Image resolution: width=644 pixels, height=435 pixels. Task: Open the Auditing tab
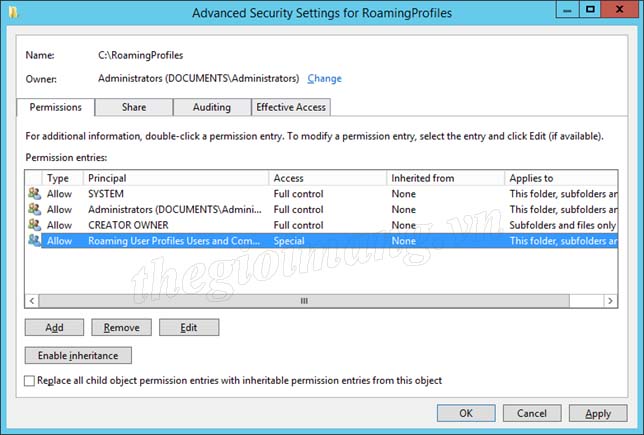point(212,107)
